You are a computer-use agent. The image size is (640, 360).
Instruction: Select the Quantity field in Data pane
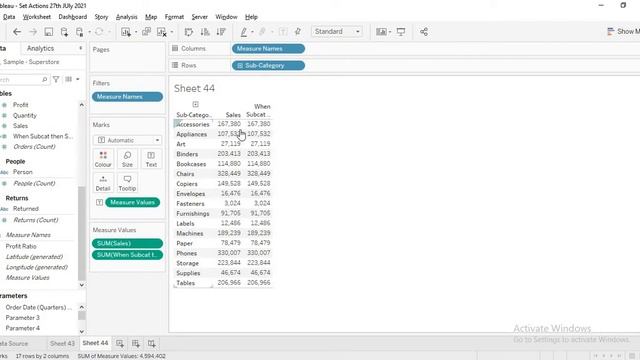click(24, 116)
